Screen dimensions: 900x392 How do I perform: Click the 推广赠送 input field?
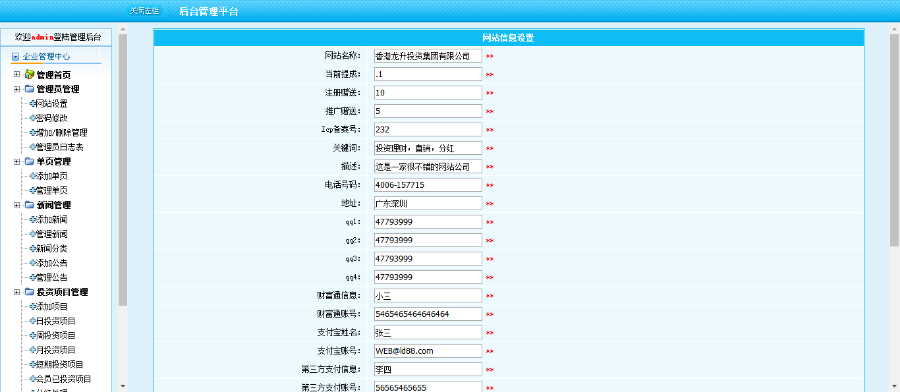tap(428, 111)
